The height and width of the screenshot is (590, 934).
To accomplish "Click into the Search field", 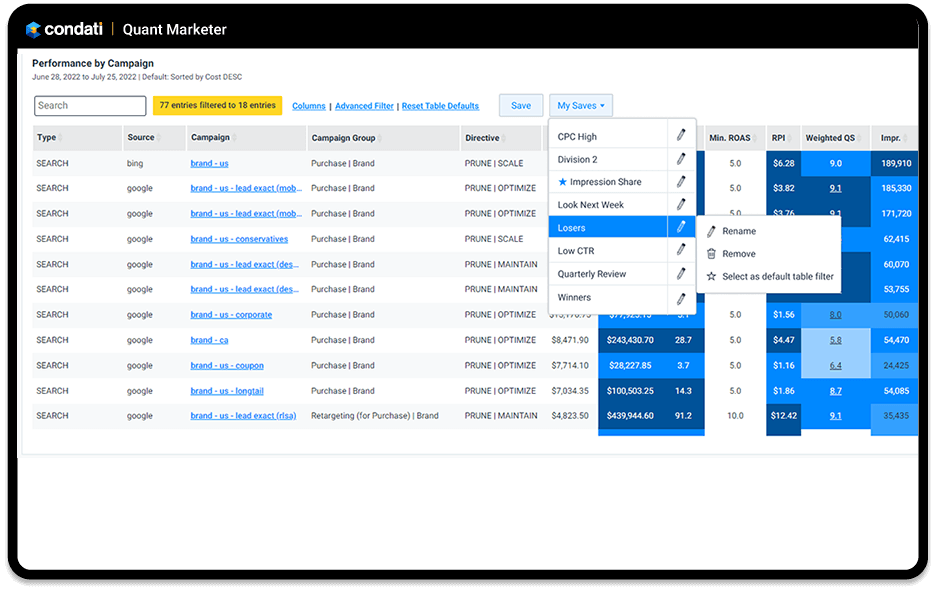I will point(90,105).
